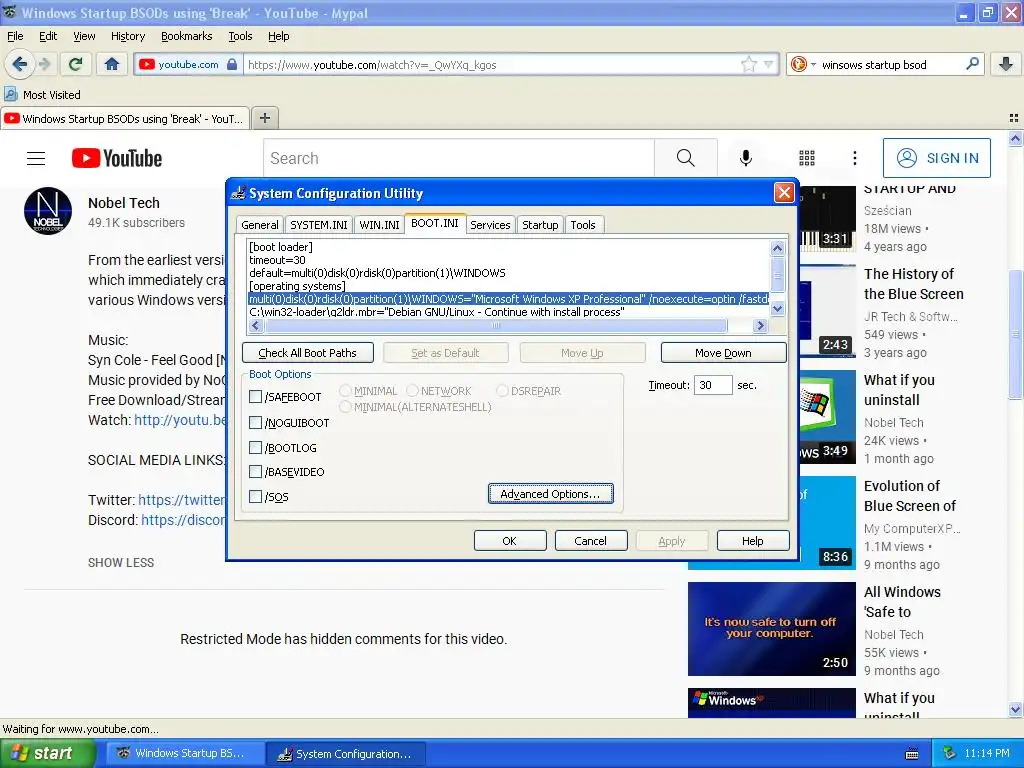
Task: Click Check All Boot Paths button
Action: tap(308, 353)
